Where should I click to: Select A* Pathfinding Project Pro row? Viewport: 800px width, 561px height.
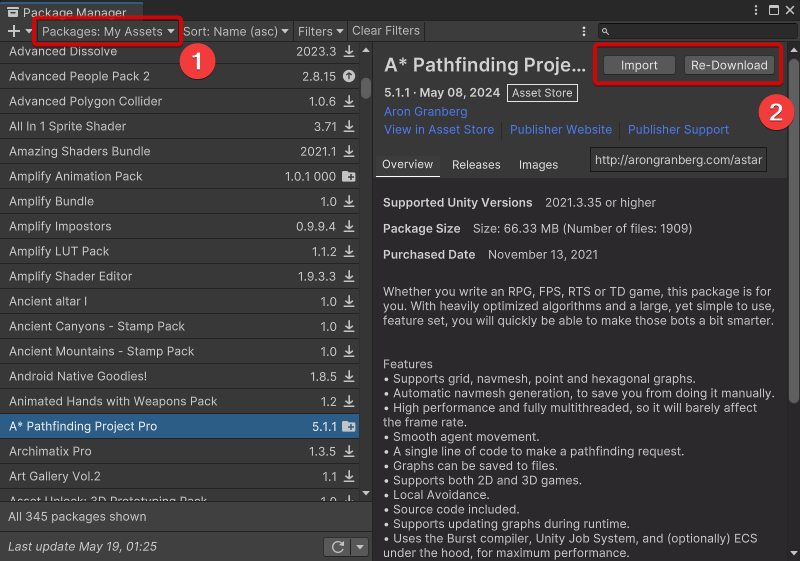[x=179, y=426]
